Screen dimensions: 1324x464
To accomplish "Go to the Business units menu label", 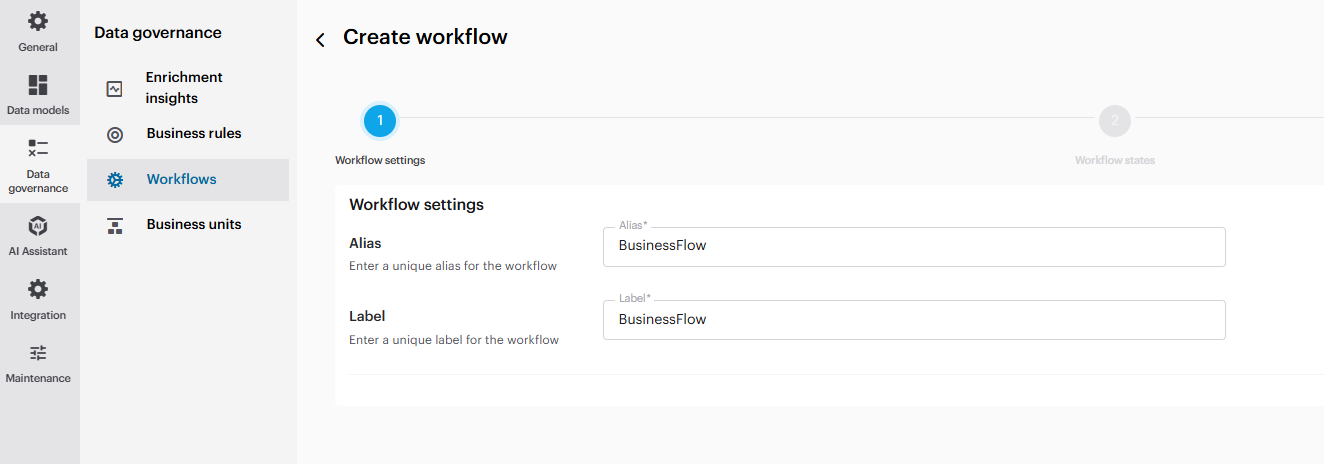I will 194,225.
